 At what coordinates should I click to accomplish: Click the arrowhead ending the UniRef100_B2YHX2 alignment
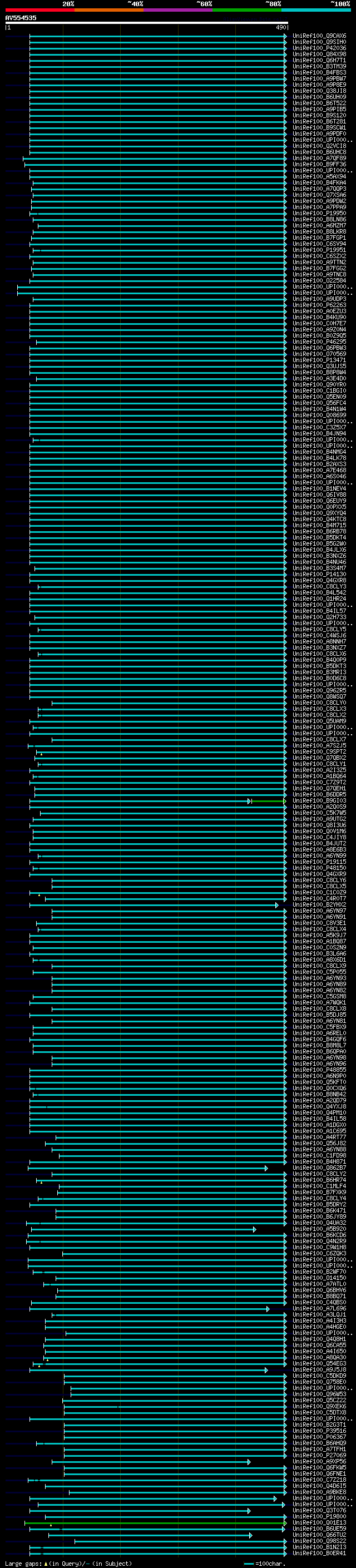pos(277,905)
